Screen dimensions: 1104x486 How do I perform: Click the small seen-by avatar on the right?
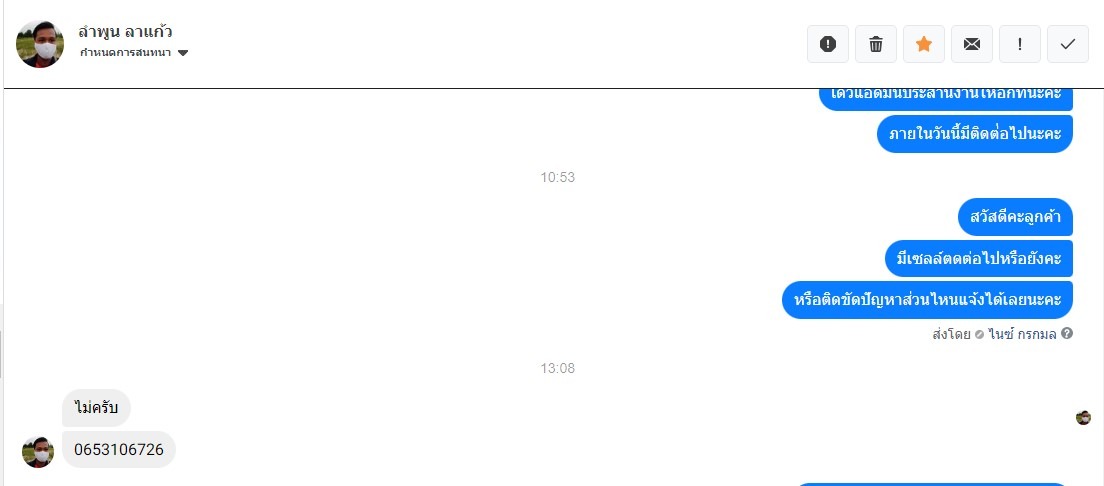point(1083,418)
